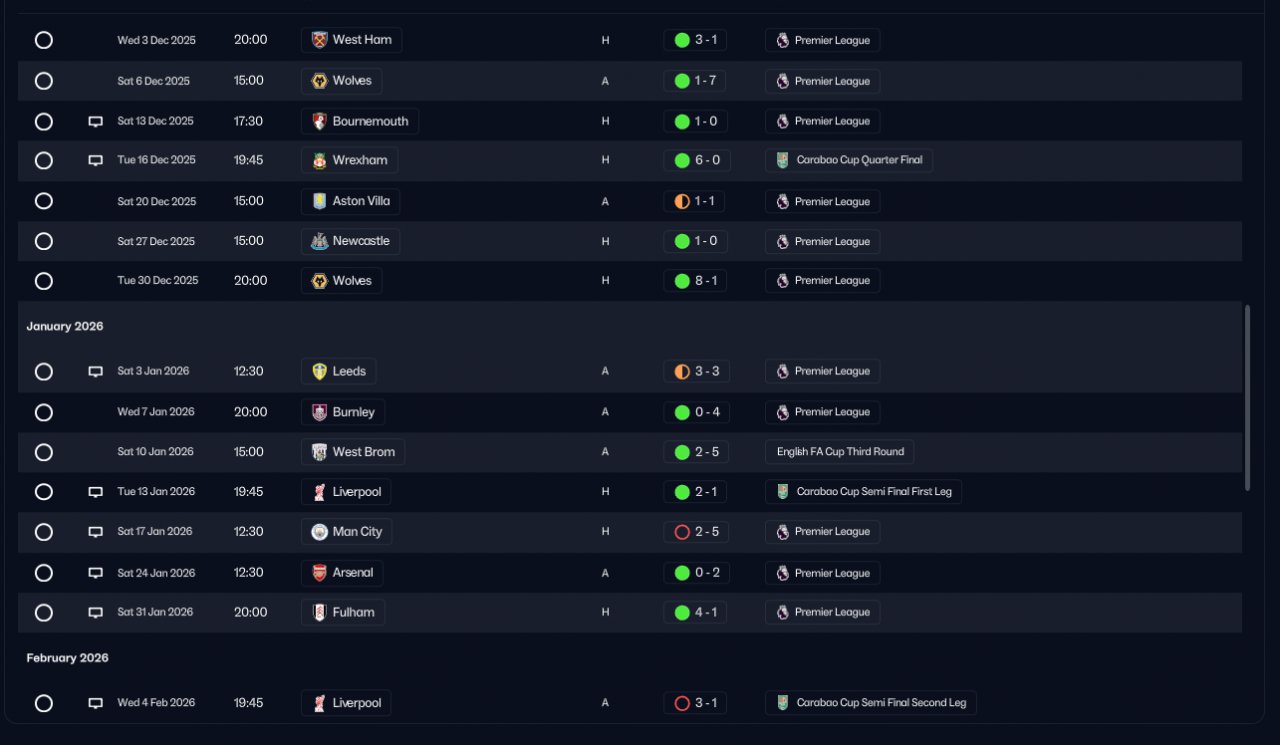Click the TV broadcast icon on the Bournemouth fixture
Screen dimensions: 1280x745
[x=96, y=122]
